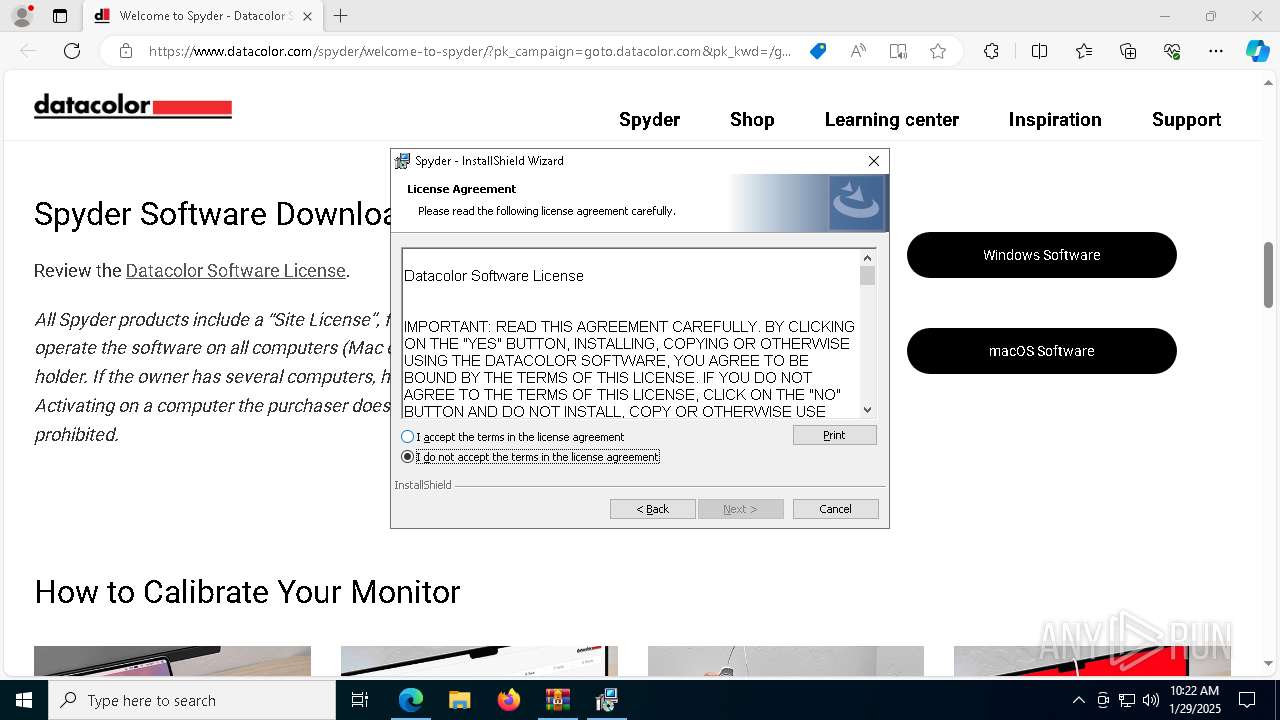Click the license text scroll-down arrow
This screenshot has width=1280, height=720.
point(867,409)
